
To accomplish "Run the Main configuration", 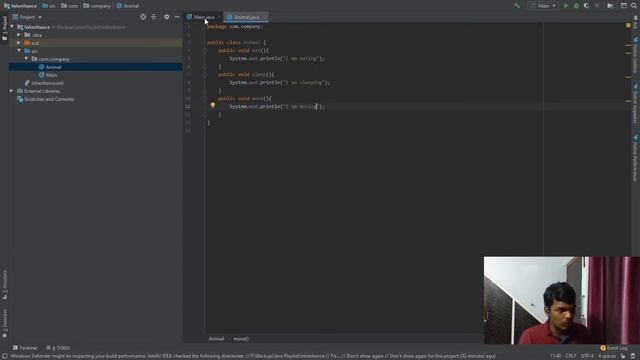I will point(566,6).
